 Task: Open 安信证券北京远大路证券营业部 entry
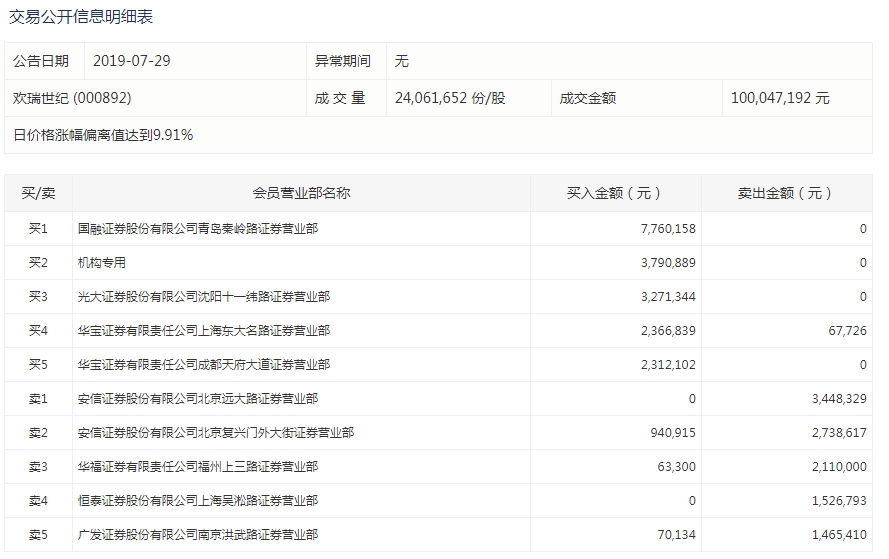(x=198, y=399)
